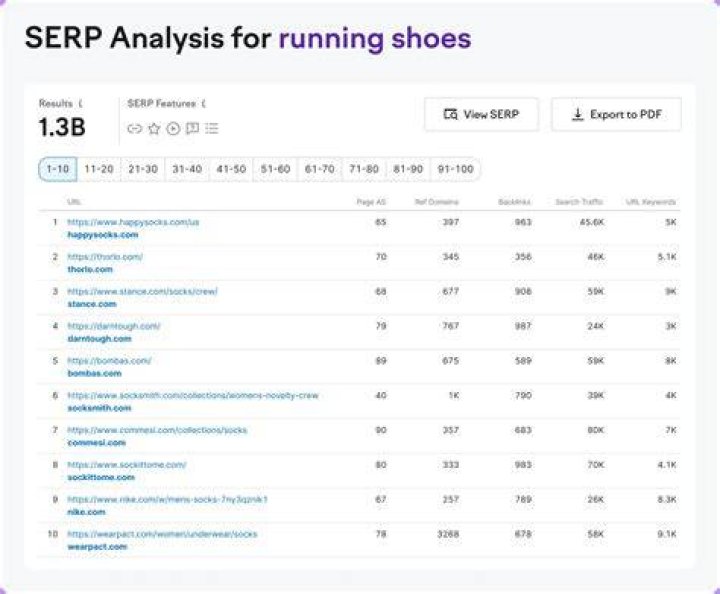
Task: Click the socksmith.com domain link
Action: (99, 408)
